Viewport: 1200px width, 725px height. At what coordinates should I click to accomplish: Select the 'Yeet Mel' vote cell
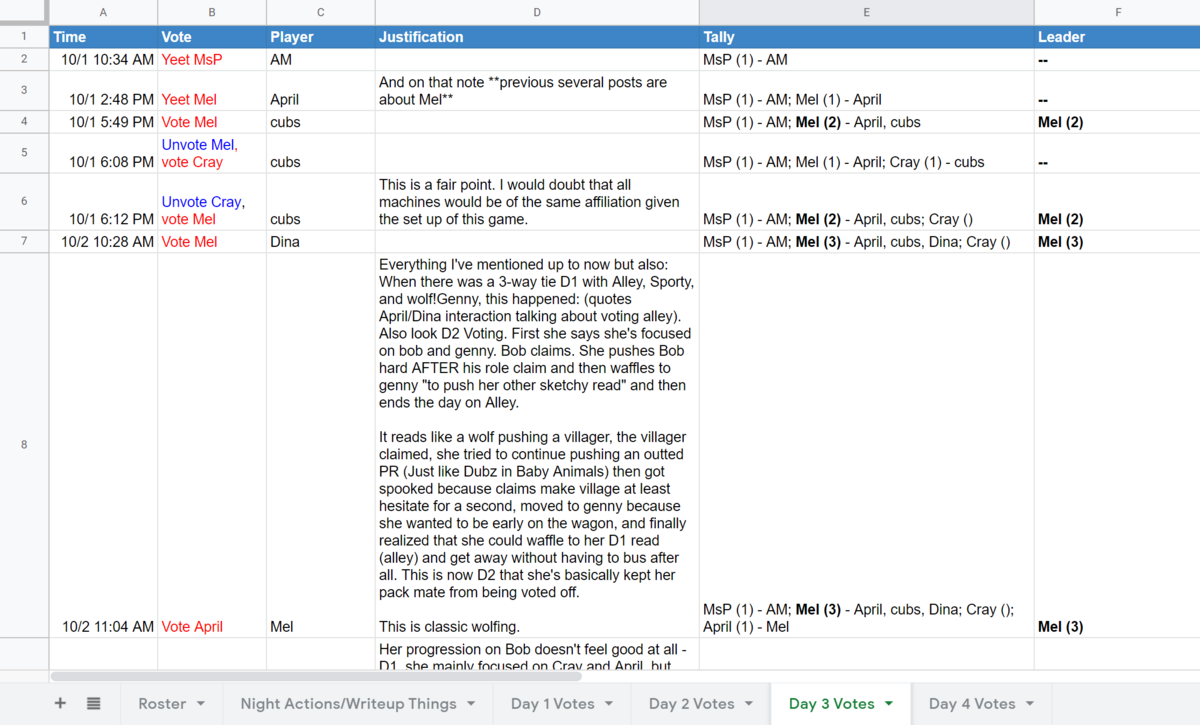coord(212,91)
